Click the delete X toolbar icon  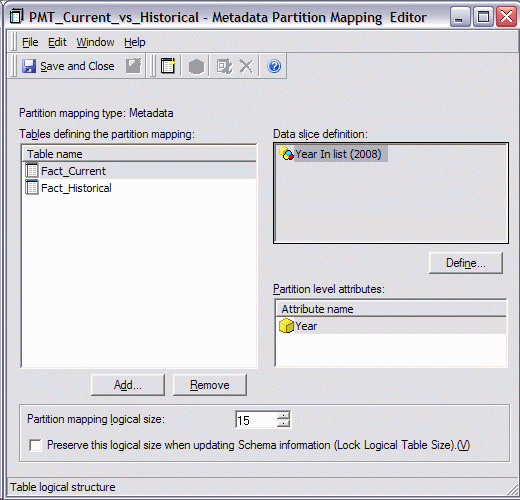tap(246, 66)
